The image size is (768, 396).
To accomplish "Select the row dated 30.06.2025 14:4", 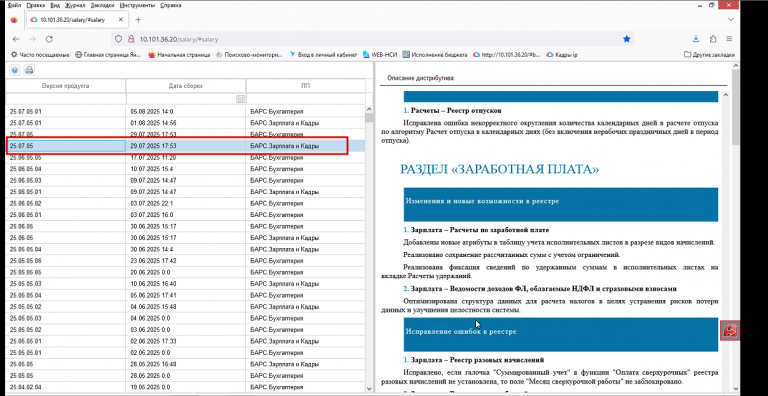I will 186,249.
